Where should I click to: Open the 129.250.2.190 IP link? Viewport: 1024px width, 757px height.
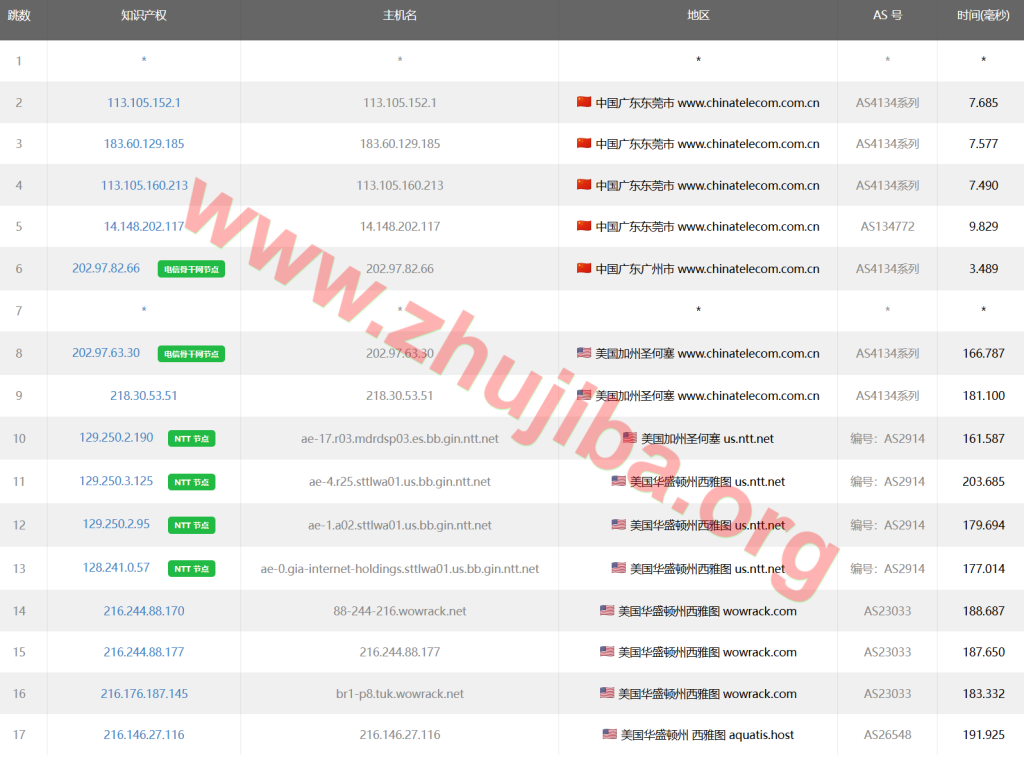click(114, 438)
